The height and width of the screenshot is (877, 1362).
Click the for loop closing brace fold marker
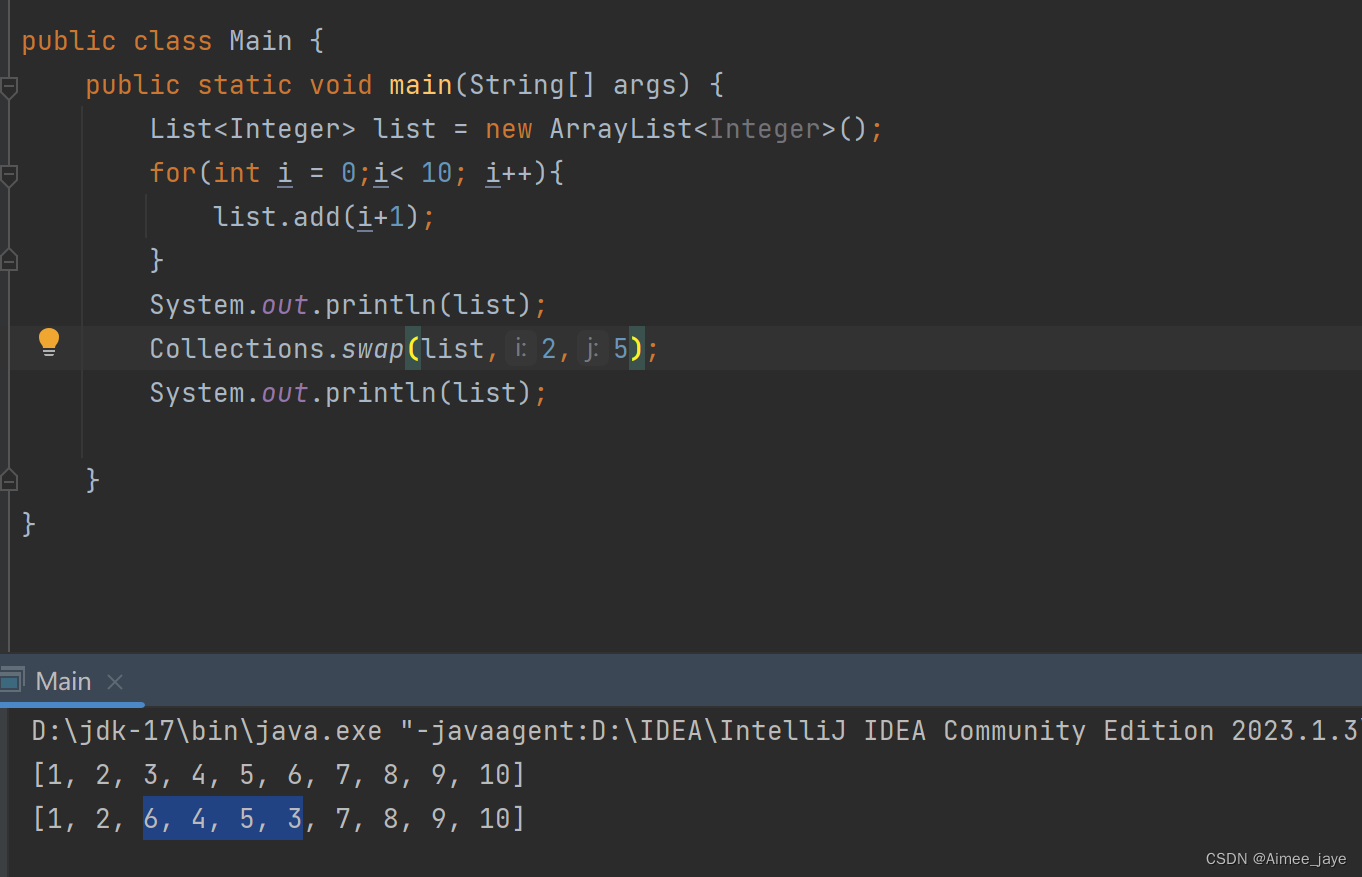click(9, 261)
